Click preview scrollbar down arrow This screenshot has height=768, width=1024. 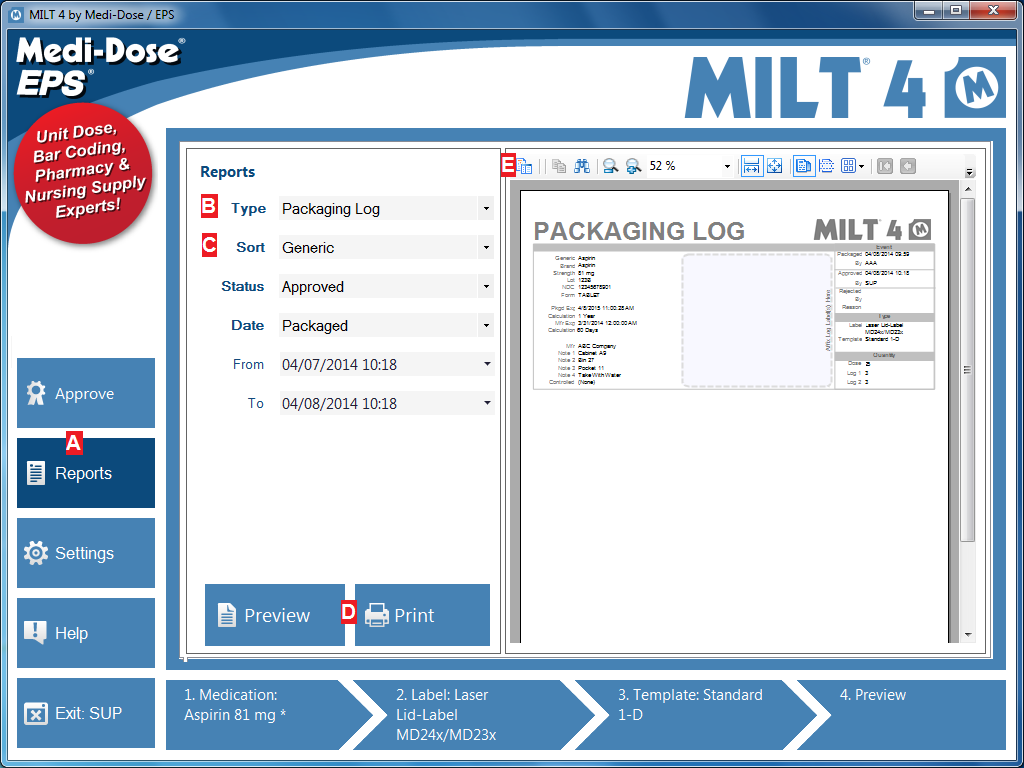968,635
